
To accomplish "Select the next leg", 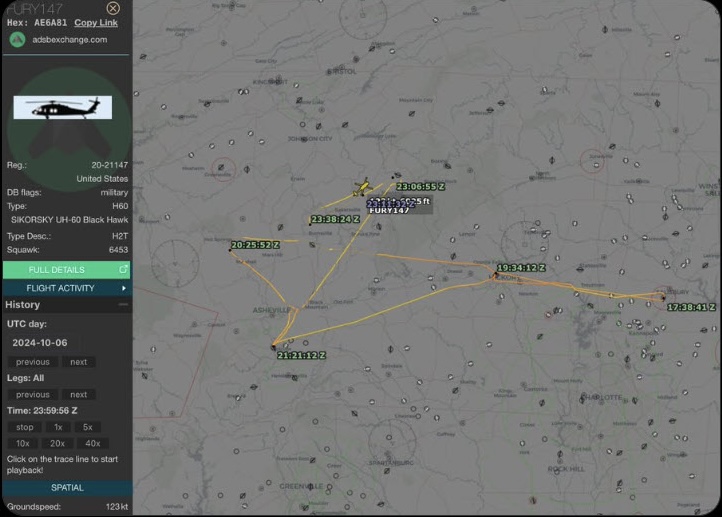I will click(x=78, y=395).
